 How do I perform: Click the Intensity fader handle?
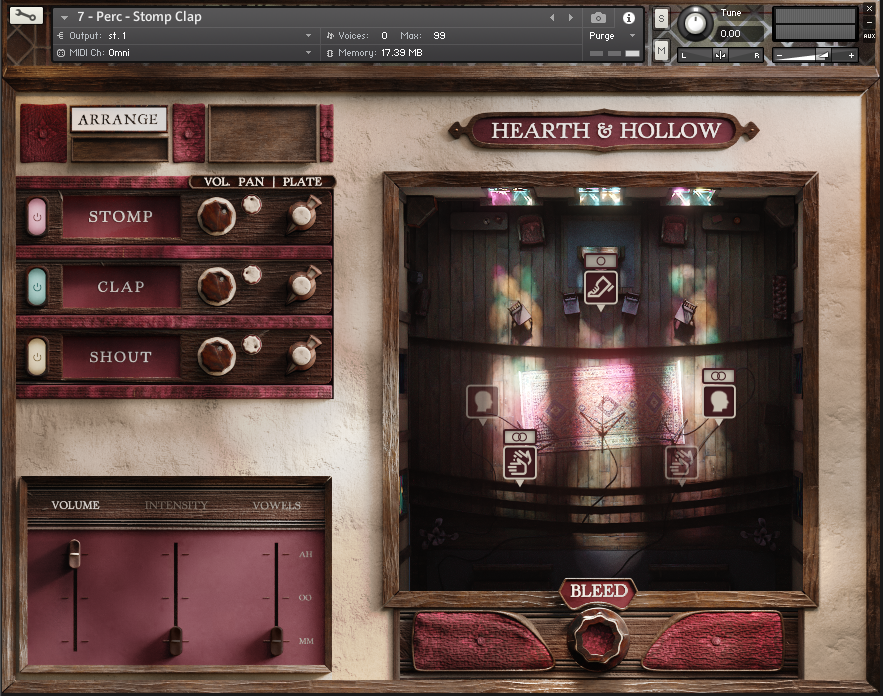click(176, 640)
